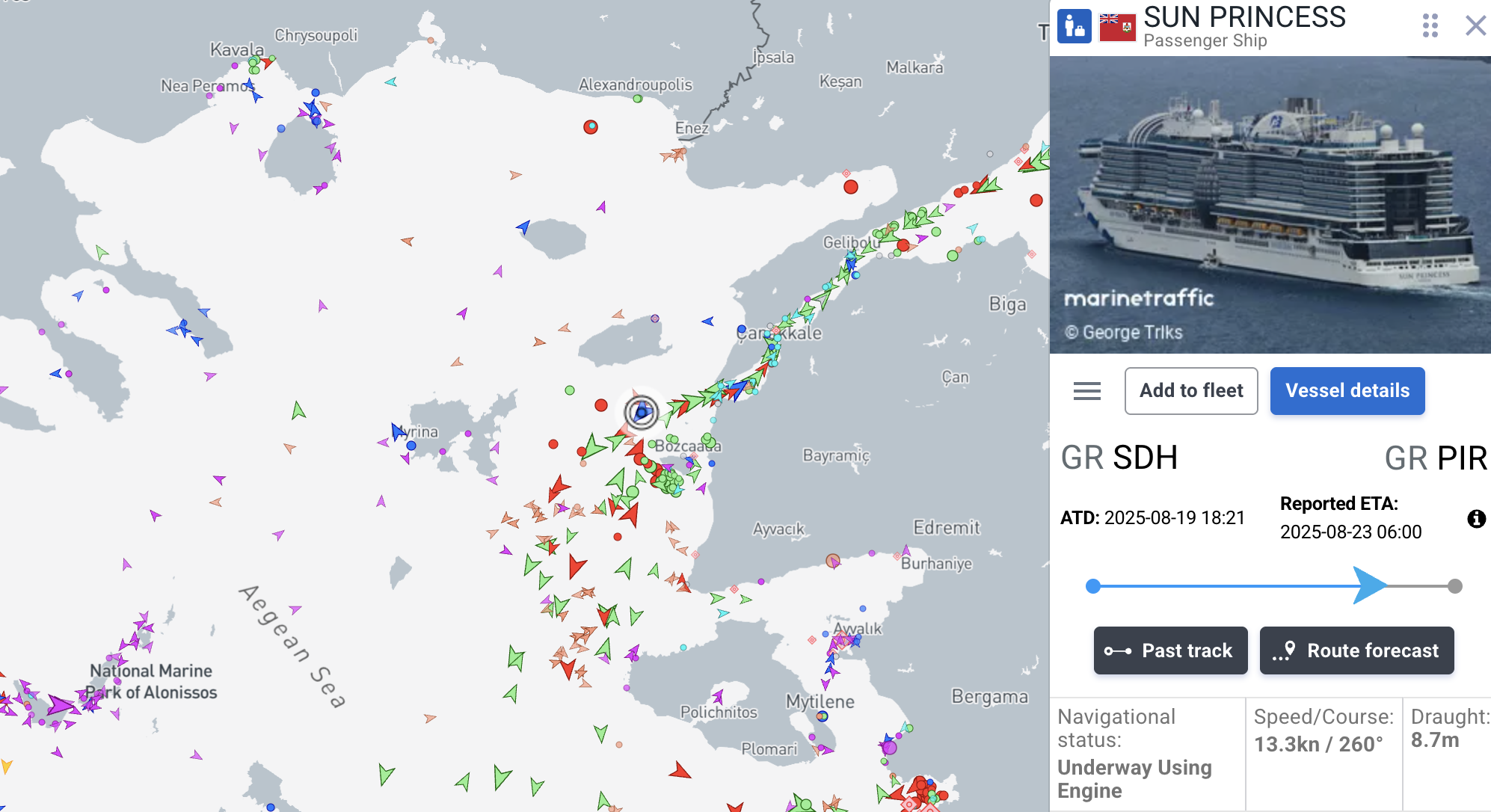Viewport: 1491px width, 812px height.
Task: Click Add to fleet button
Action: pyautogui.click(x=1191, y=391)
